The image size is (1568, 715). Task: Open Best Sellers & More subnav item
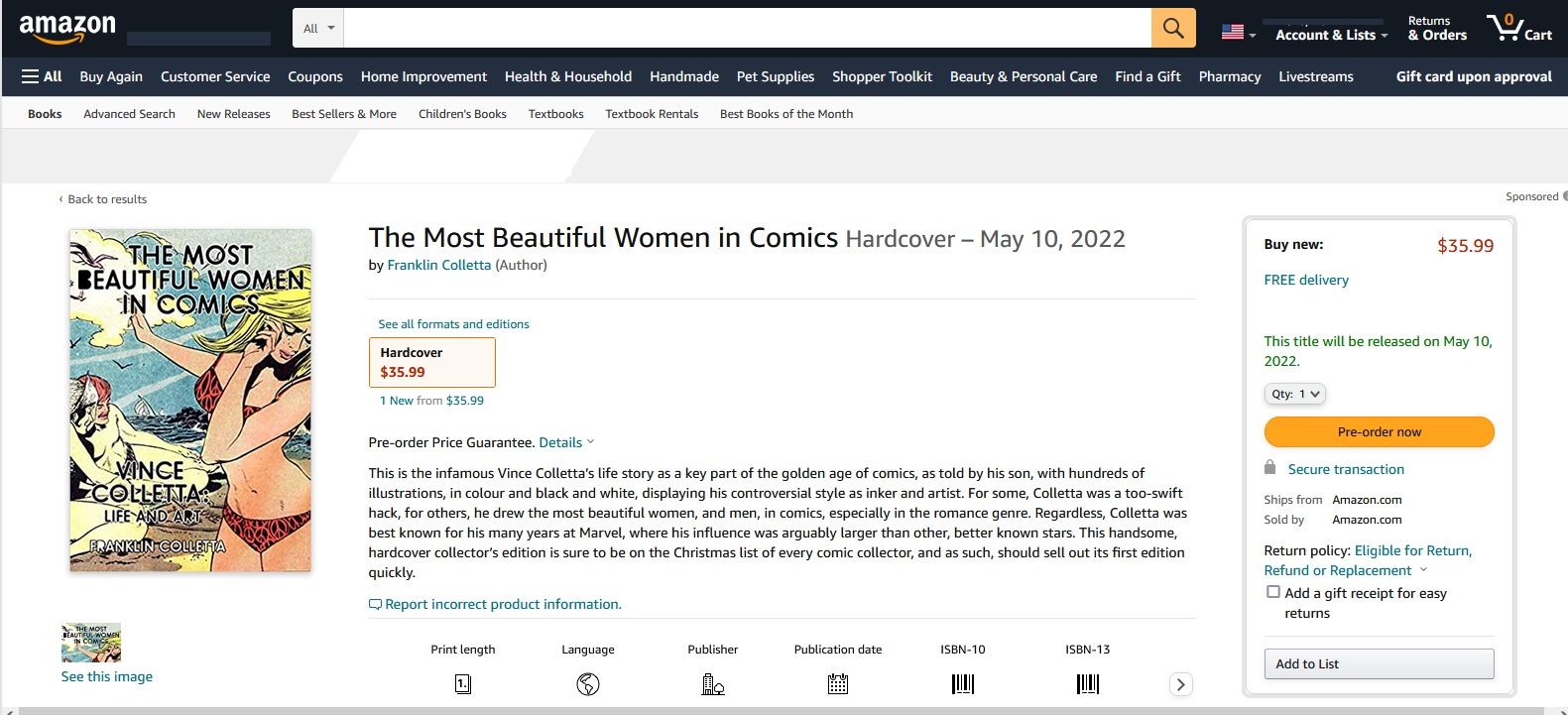pyautogui.click(x=344, y=114)
